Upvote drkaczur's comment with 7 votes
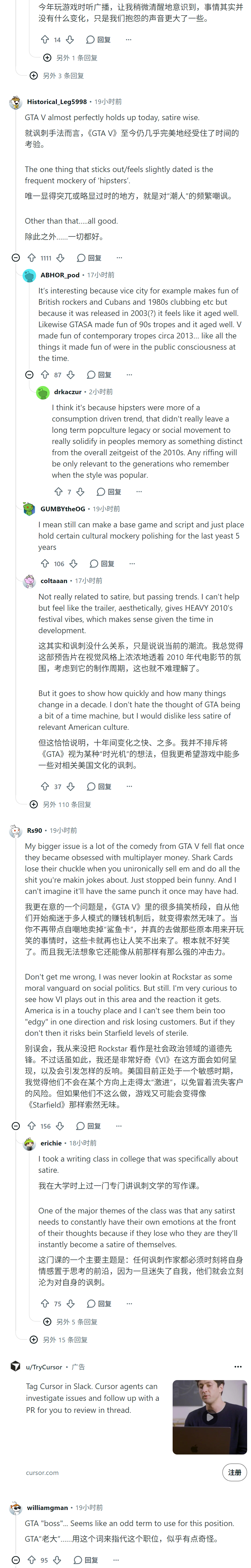 point(58,491)
